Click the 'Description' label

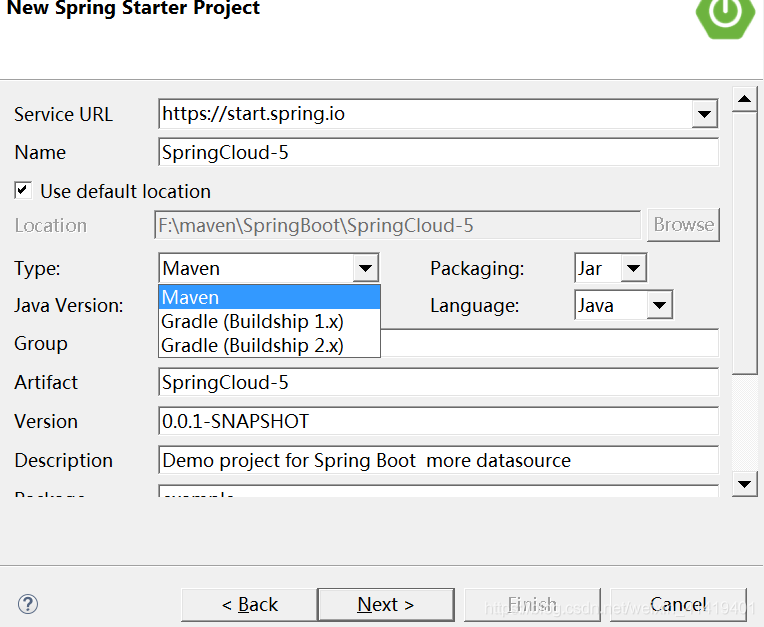pyautogui.click(x=63, y=460)
